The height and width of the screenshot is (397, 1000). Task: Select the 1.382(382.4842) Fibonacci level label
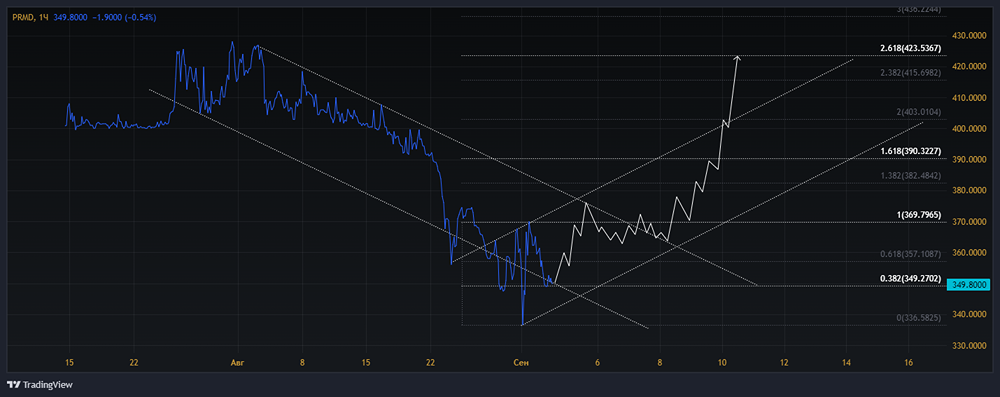coord(911,176)
